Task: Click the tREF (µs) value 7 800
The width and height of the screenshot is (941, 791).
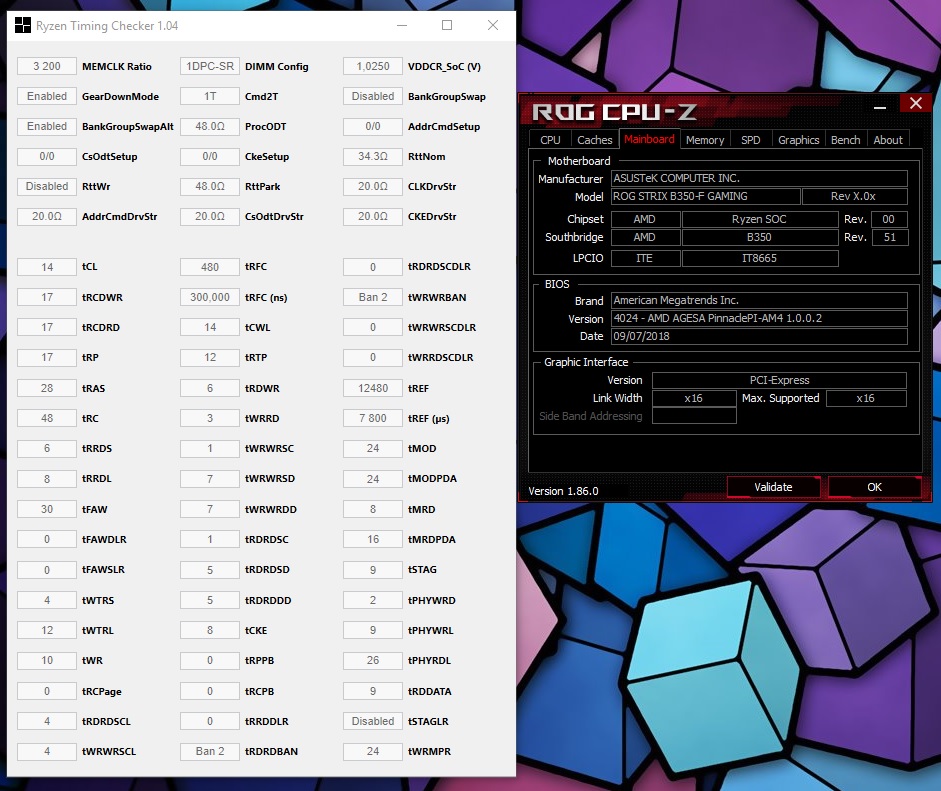Action: coord(373,418)
